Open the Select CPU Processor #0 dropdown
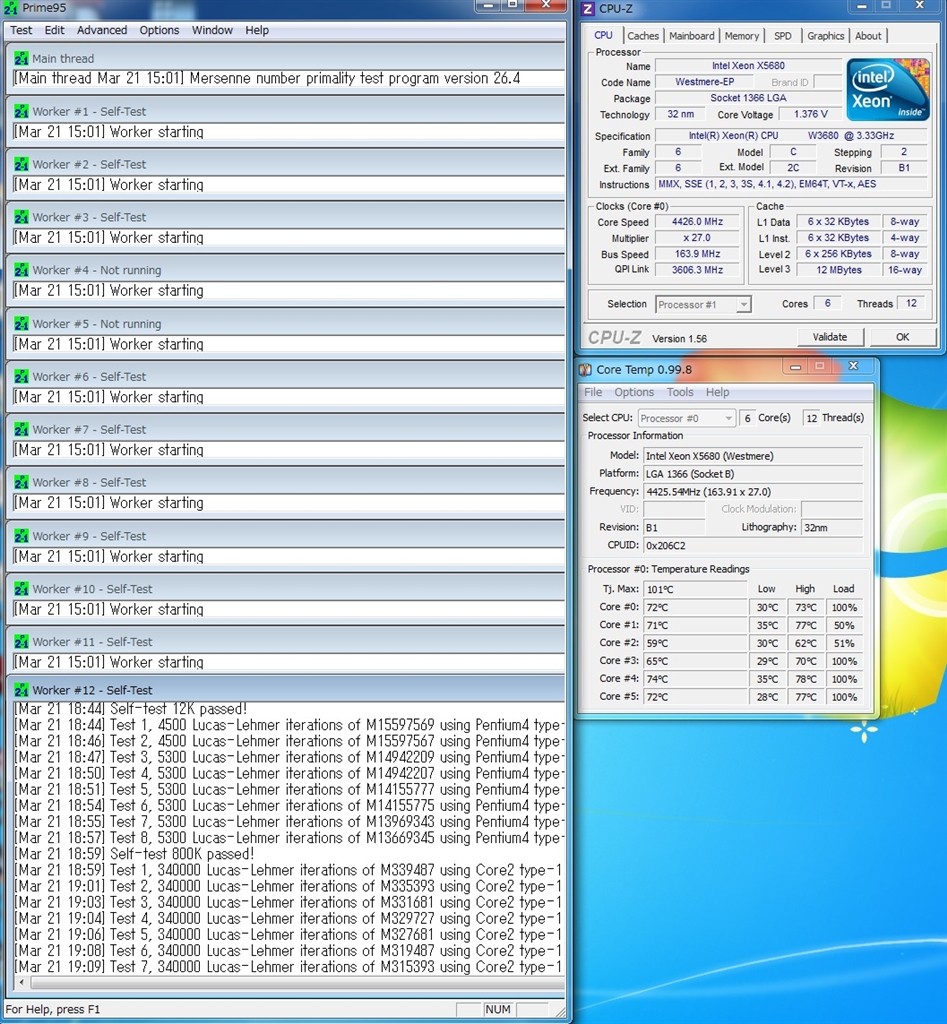Screen dimensions: 947x1024 point(686,418)
